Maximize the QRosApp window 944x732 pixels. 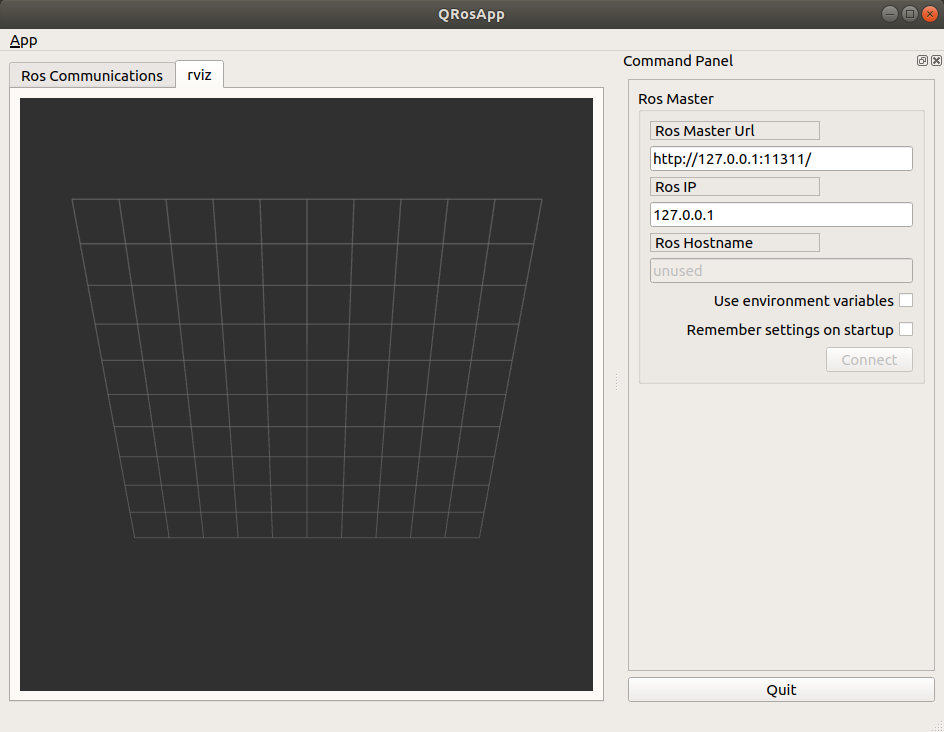point(910,14)
